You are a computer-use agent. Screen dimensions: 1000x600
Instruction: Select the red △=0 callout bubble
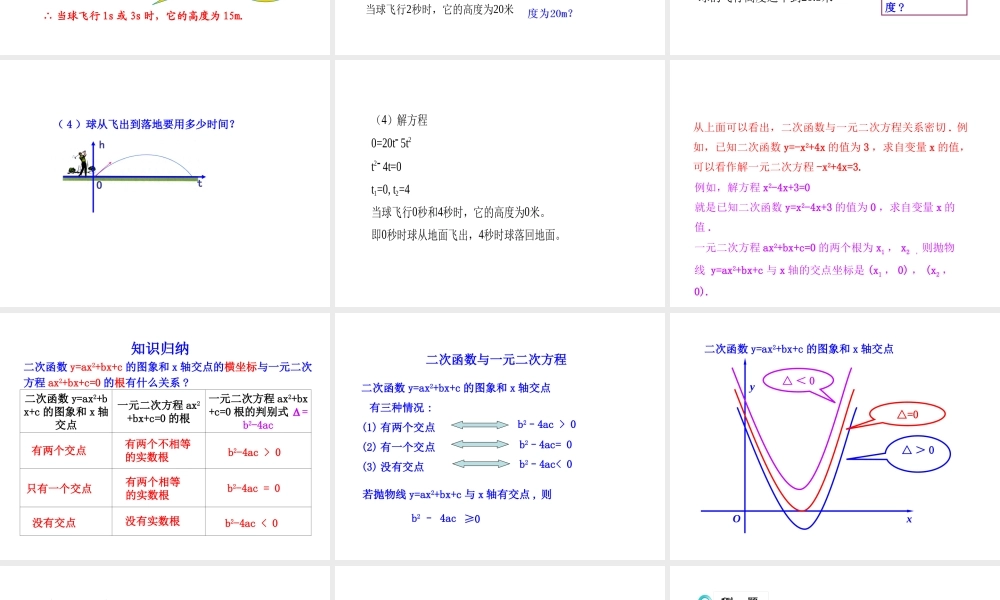905,414
